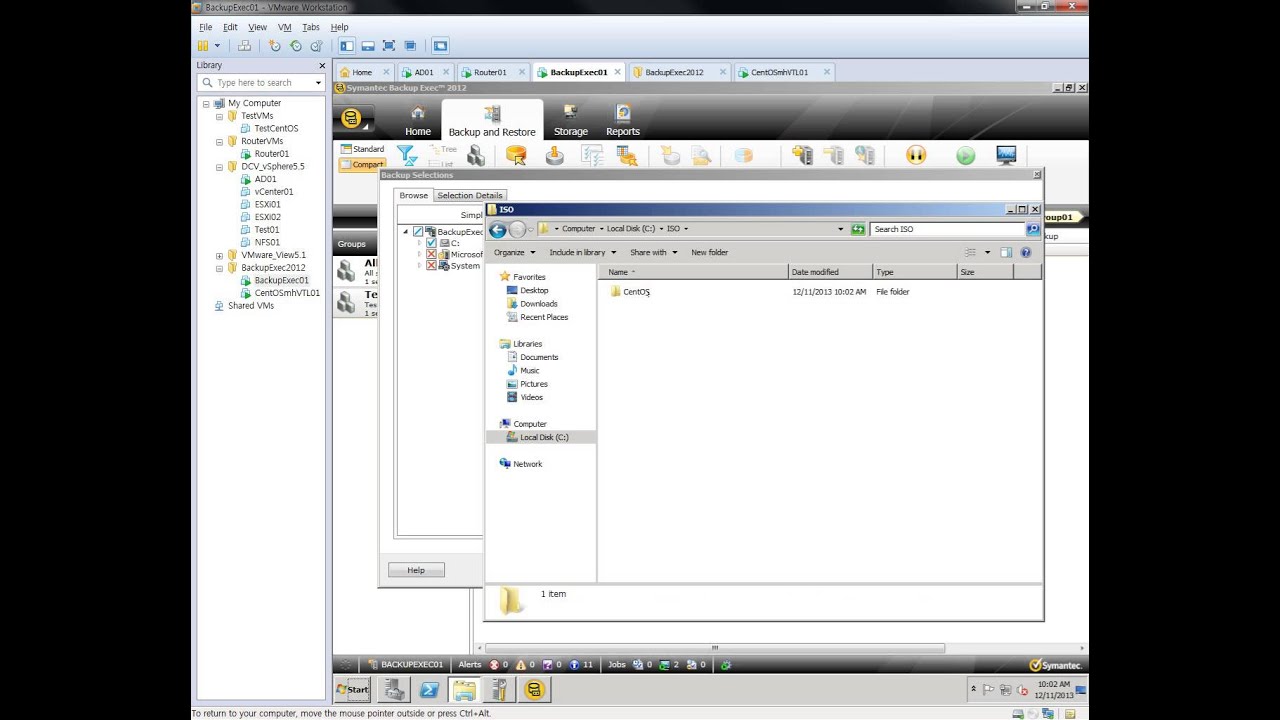Click the refresh button beside address bar
Viewport: 1280px width, 720px height.
[858, 229]
